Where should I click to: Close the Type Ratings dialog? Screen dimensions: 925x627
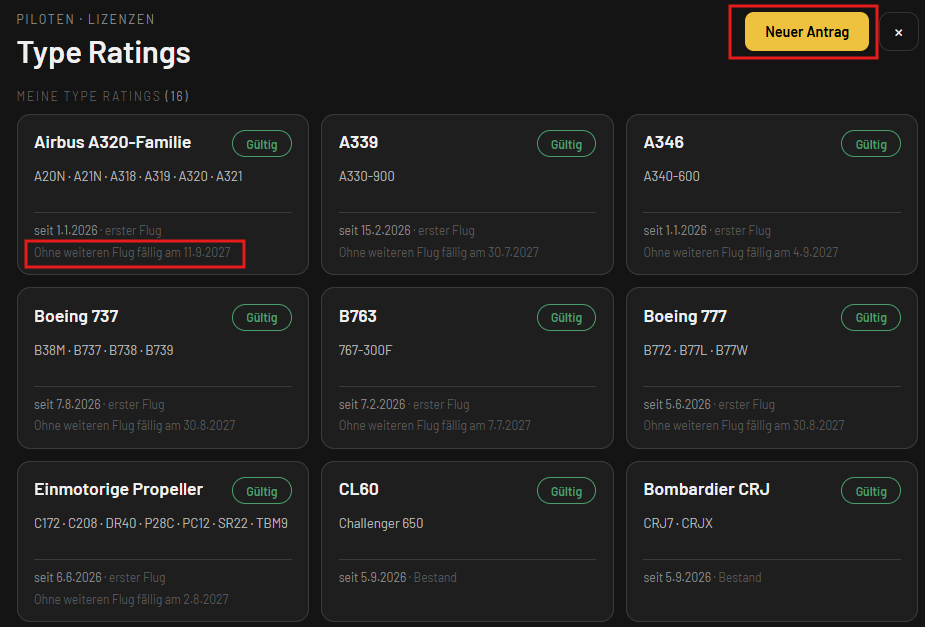click(898, 32)
